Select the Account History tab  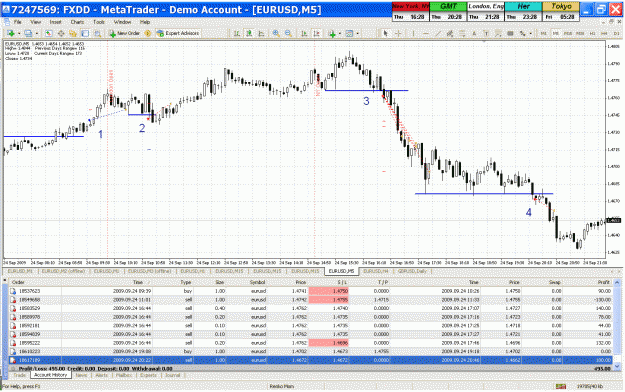click(x=51, y=375)
